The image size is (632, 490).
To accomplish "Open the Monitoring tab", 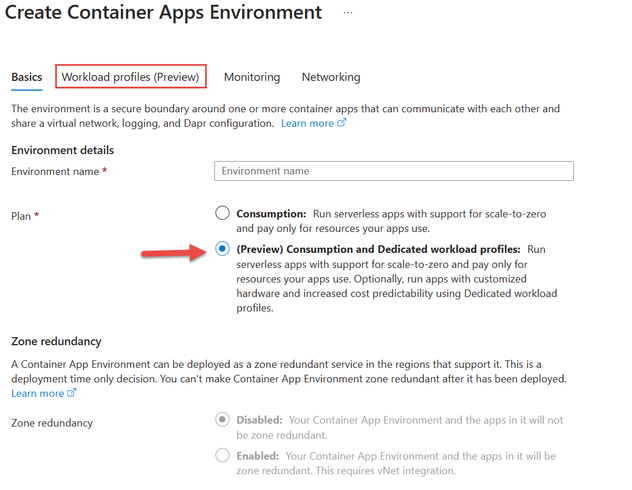I will pos(252,77).
